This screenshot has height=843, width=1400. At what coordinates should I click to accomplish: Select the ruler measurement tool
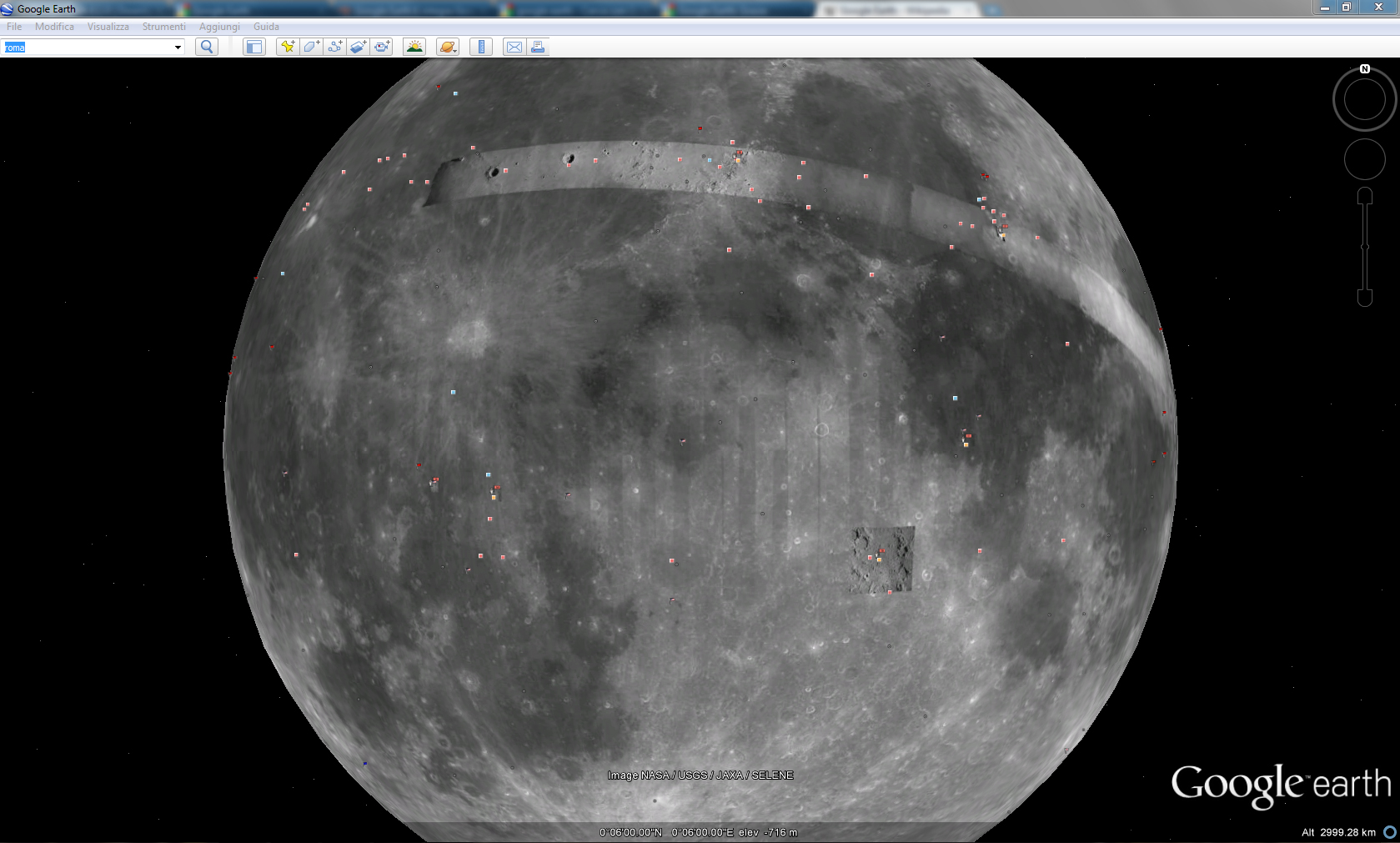(481, 47)
